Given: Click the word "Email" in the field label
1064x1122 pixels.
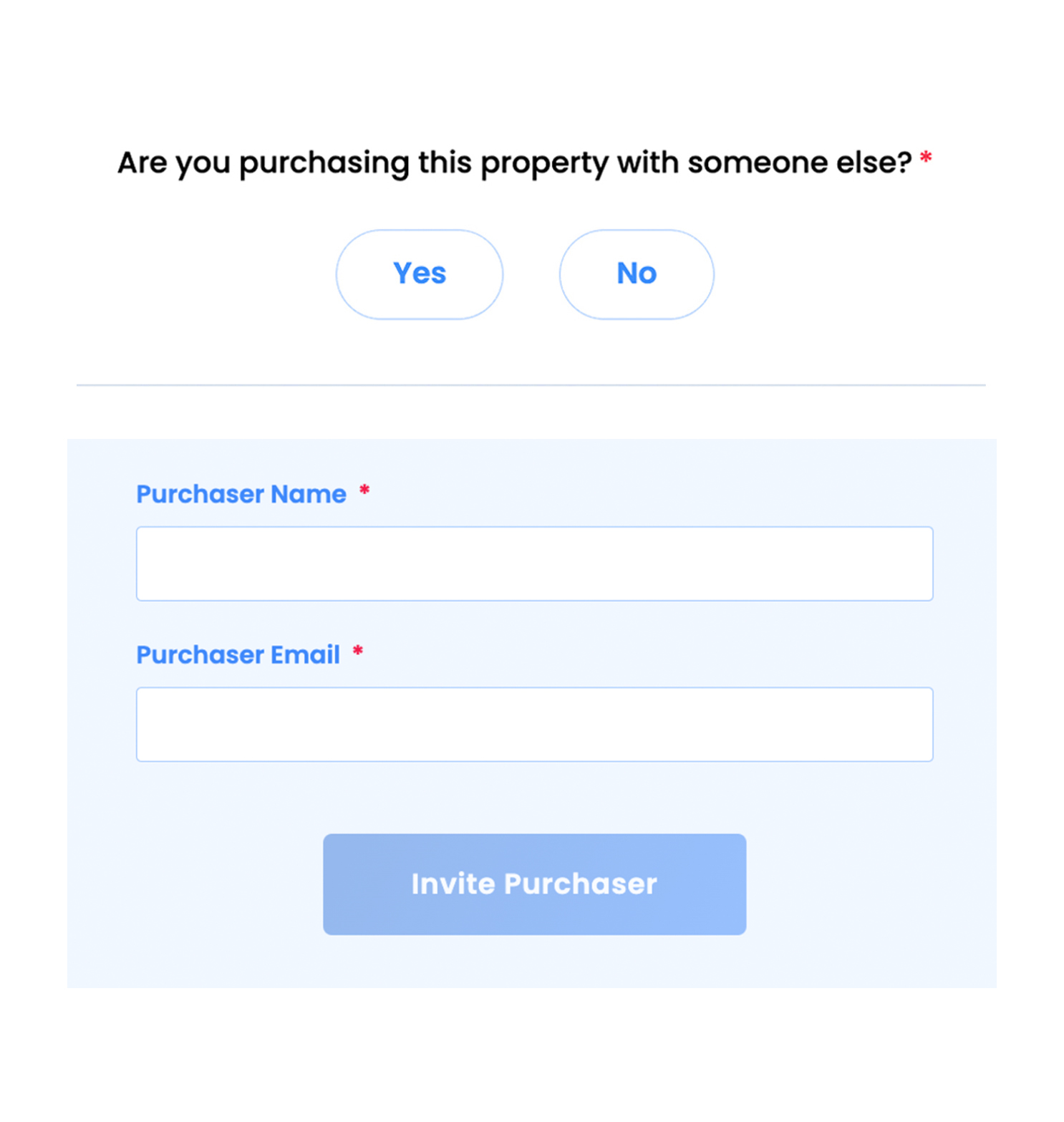Looking at the screenshot, I should pos(305,654).
